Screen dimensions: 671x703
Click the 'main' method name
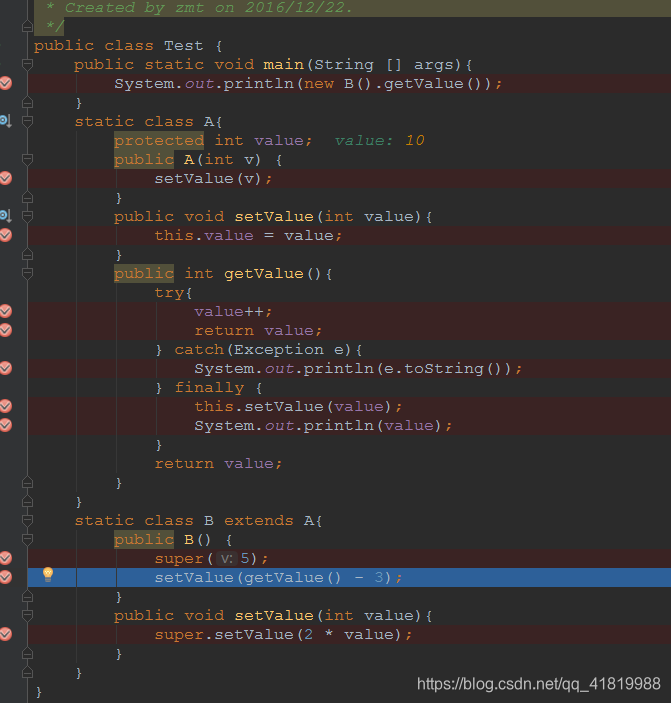[x=283, y=64]
